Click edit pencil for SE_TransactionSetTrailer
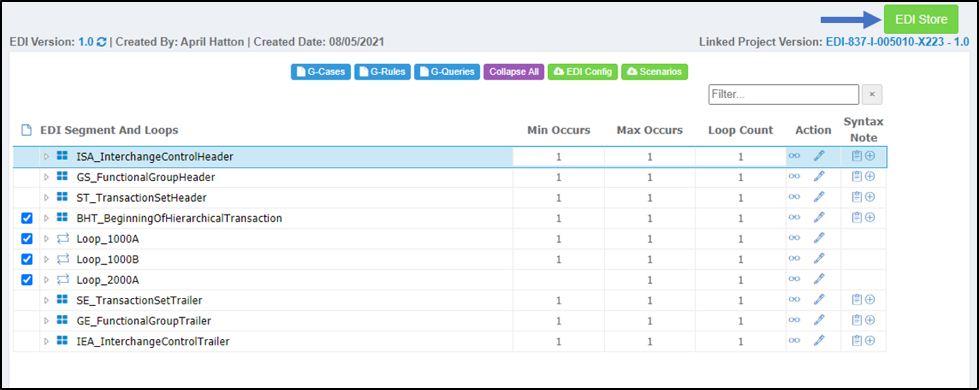Screen dimensions: 979x390 tap(819, 300)
